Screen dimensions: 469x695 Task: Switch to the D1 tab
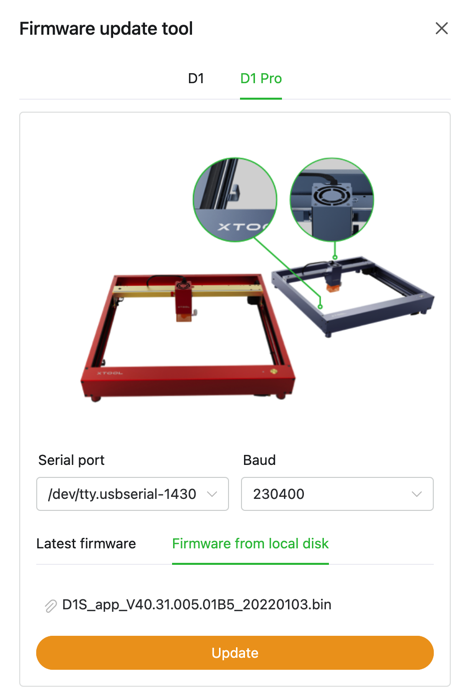click(x=196, y=78)
